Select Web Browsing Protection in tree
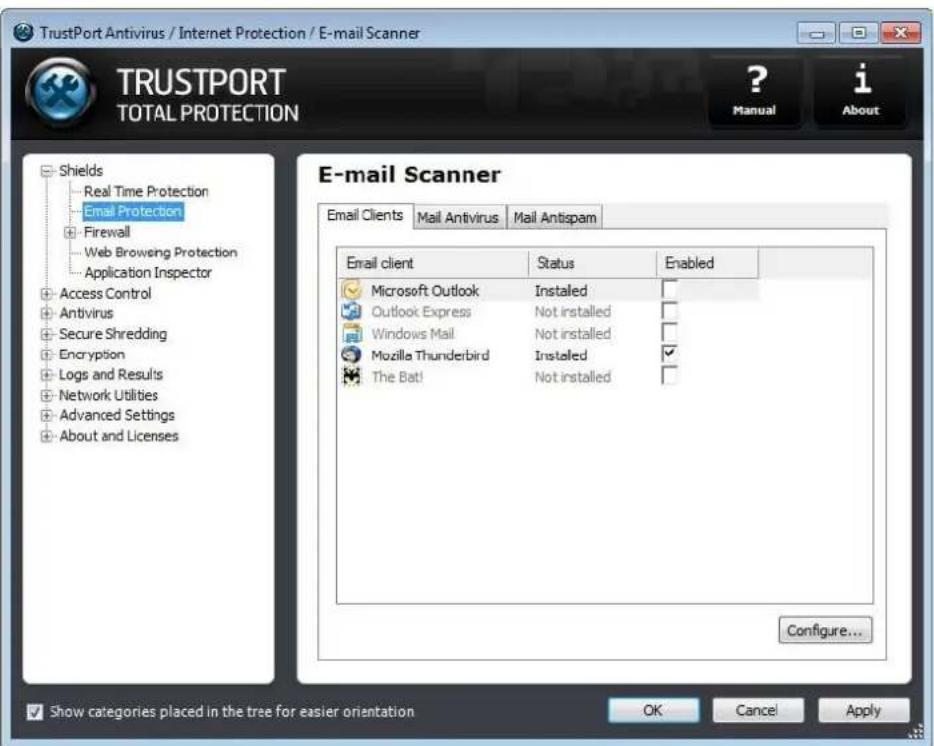 coord(161,252)
